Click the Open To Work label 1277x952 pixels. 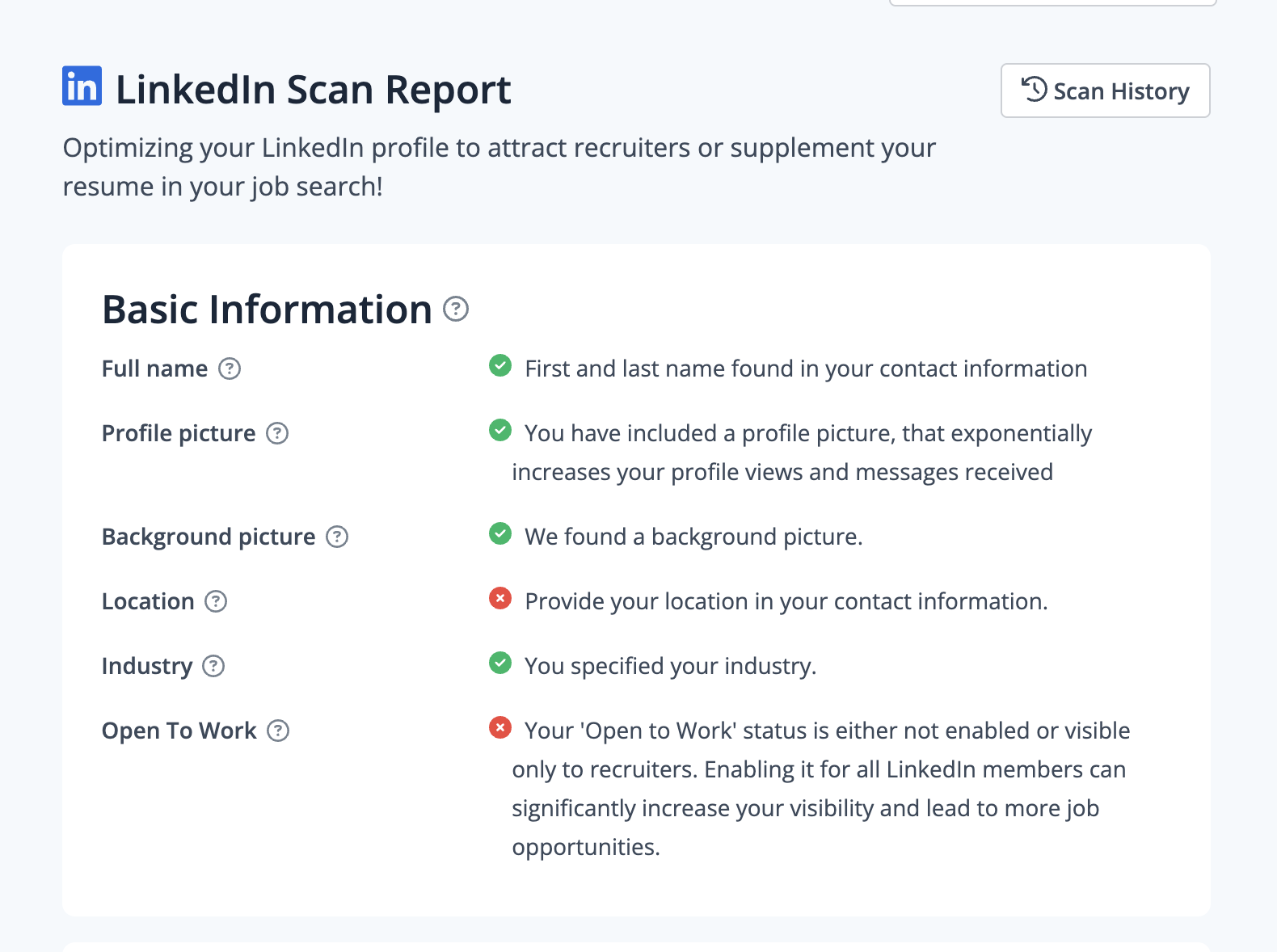[x=179, y=731]
